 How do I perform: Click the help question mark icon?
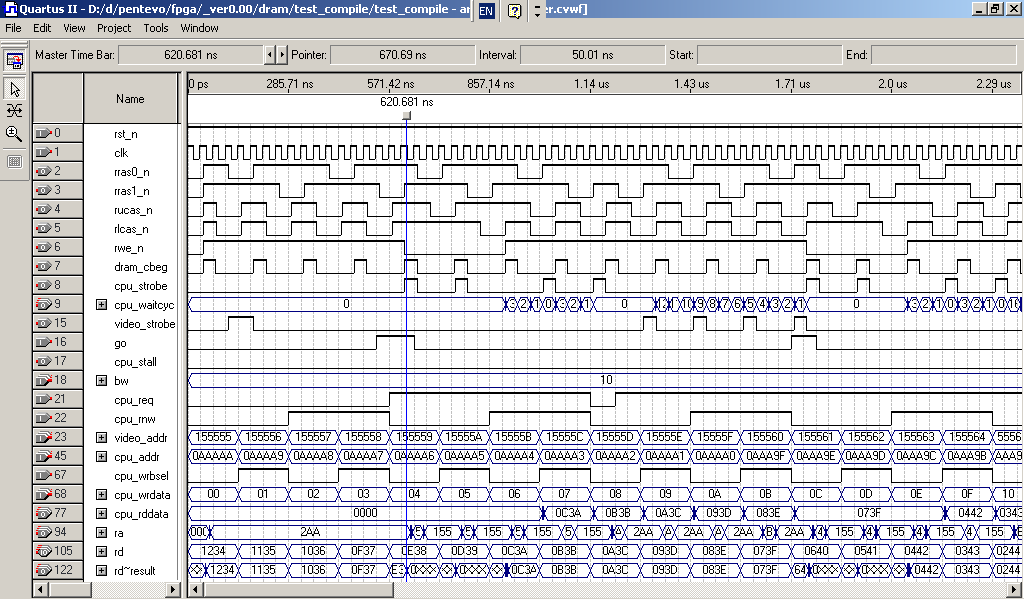514,11
